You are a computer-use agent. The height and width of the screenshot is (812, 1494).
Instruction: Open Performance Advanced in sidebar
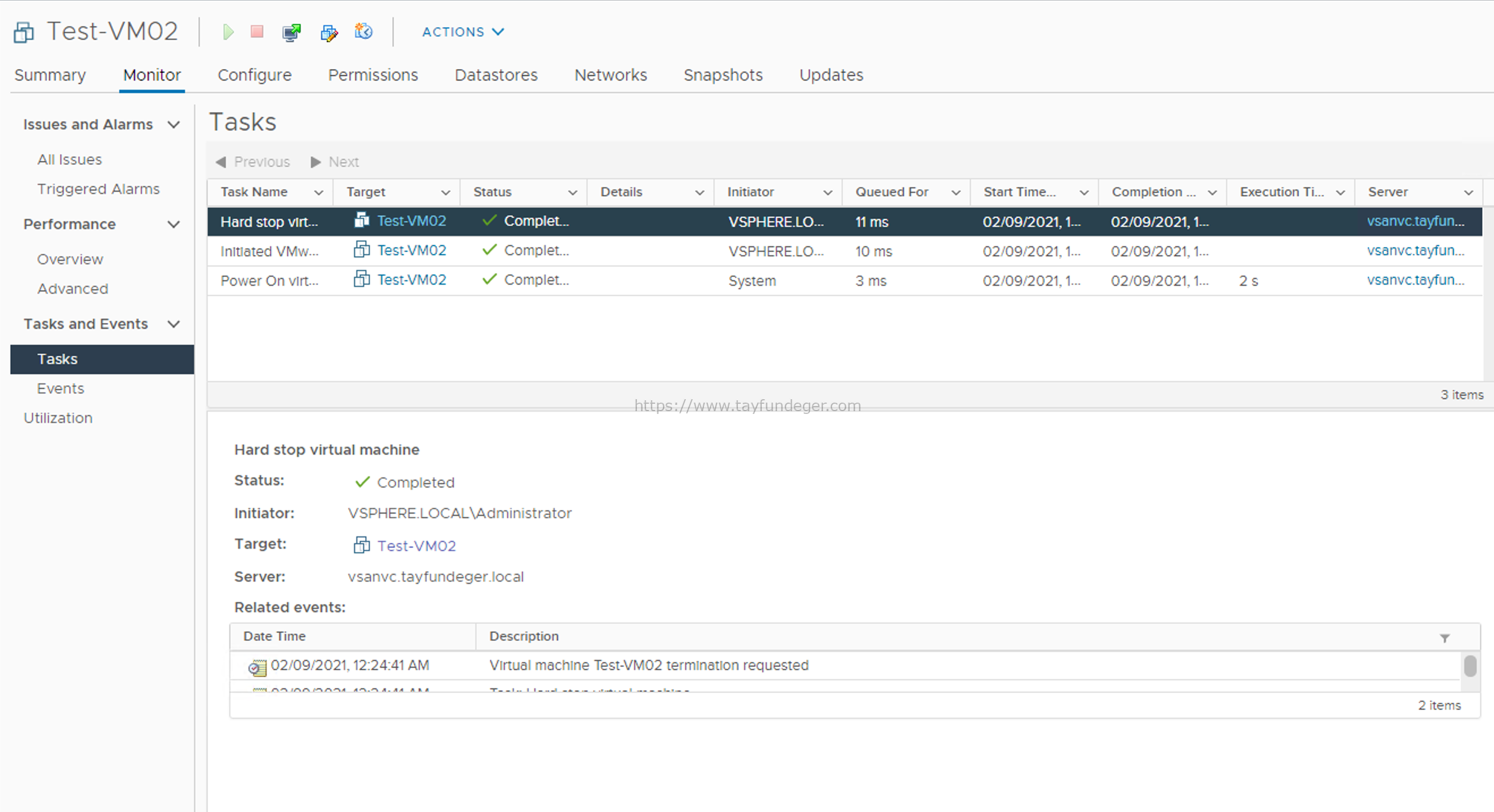[x=73, y=289]
